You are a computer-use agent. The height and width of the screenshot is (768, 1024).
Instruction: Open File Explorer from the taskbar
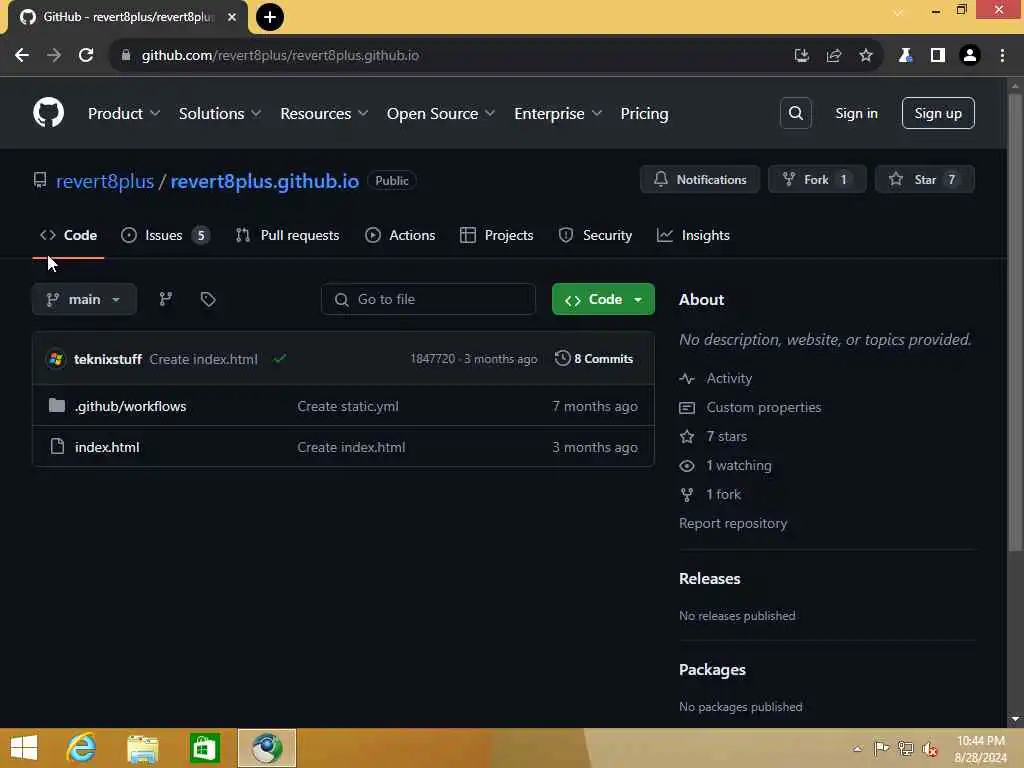[142, 748]
